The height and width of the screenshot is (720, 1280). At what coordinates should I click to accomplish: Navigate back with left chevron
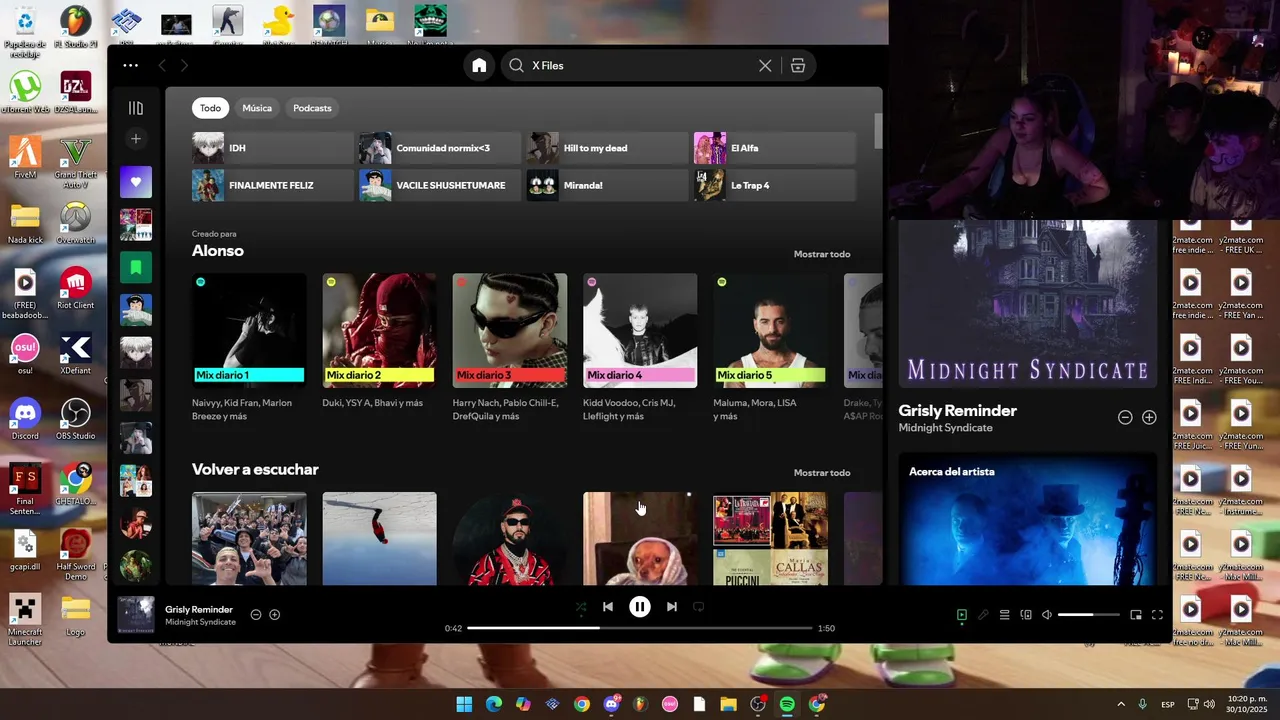(x=162, y=65)
